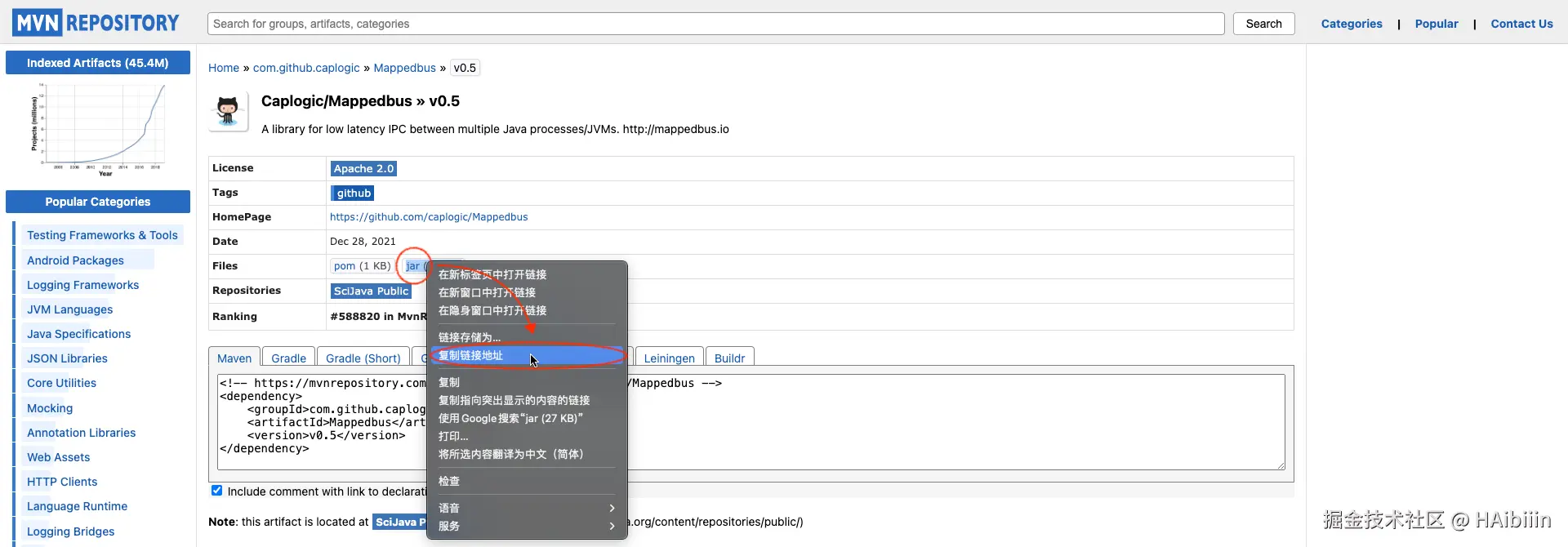Select 复制链接地址 from the context menu

(x=471, y=355)
